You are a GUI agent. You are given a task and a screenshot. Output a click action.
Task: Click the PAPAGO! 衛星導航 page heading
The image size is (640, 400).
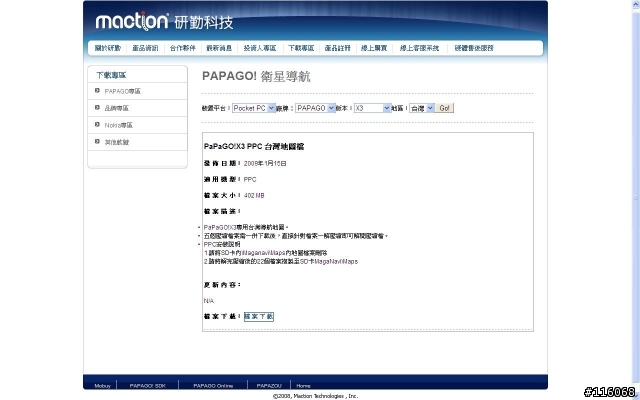click(256, 76)
